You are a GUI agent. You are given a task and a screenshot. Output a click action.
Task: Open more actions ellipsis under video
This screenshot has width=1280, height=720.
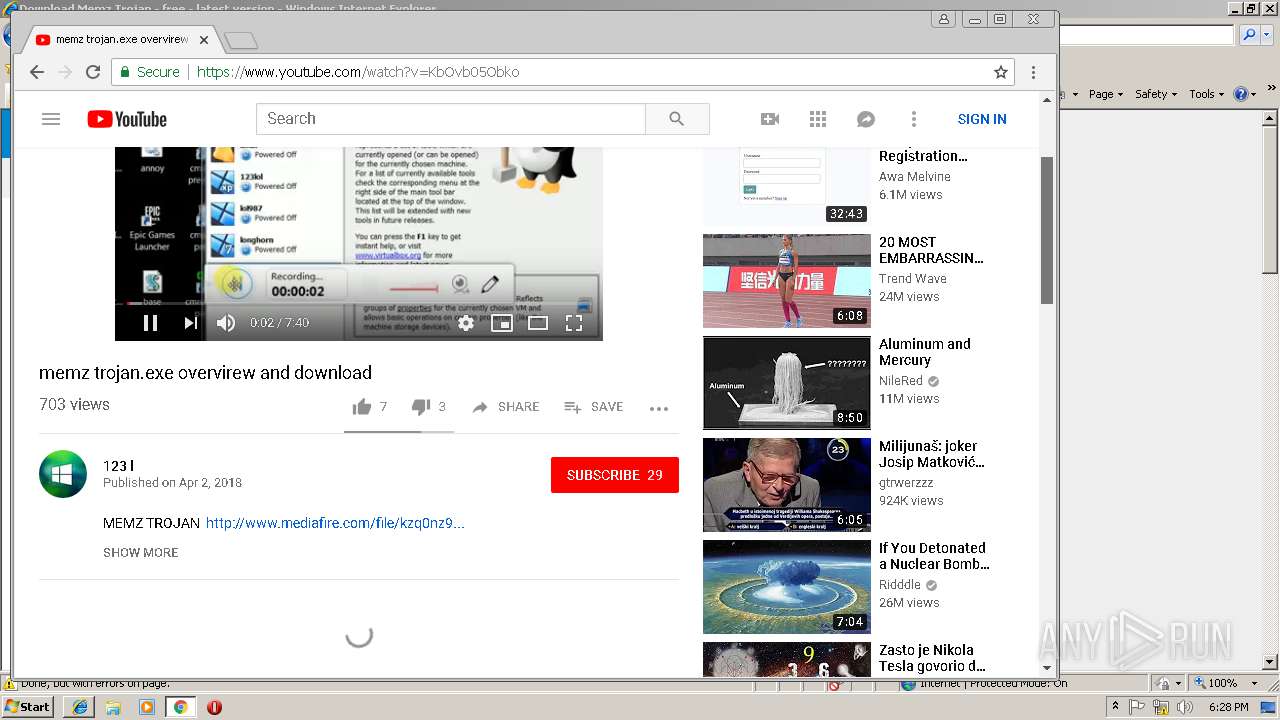pos(658,408)
